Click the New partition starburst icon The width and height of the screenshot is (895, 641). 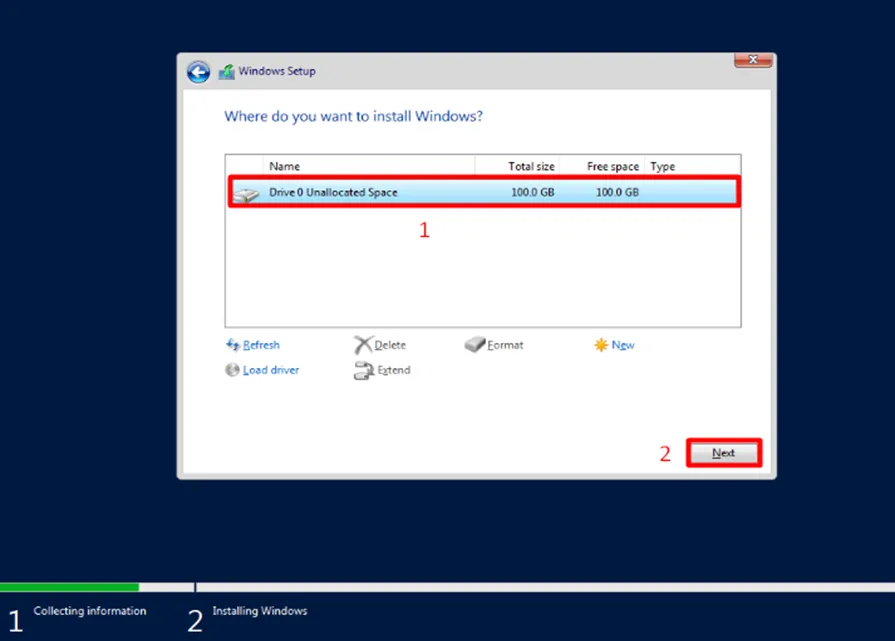tap(601, 345)
